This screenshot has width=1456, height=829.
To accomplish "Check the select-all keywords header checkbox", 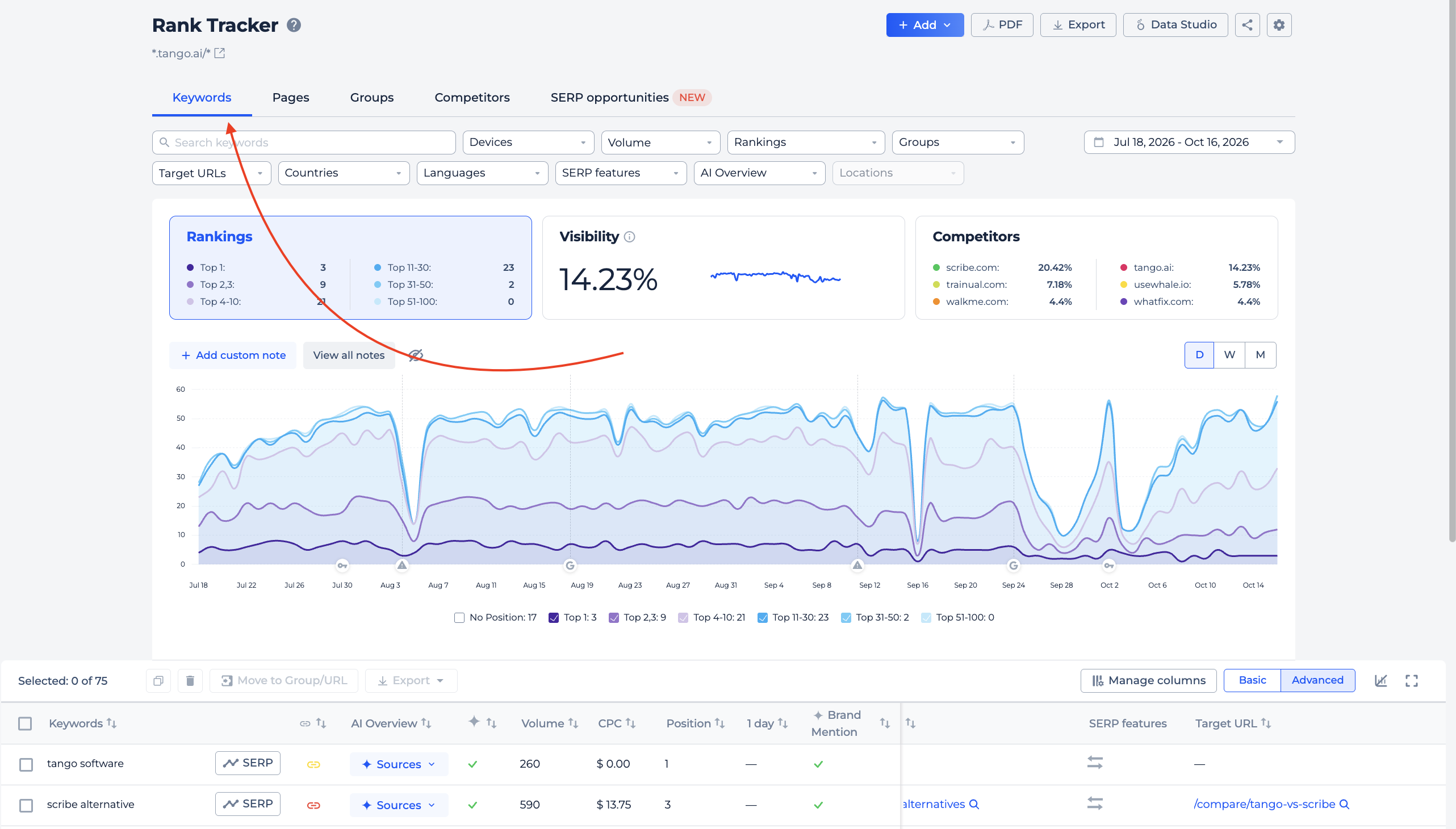I will [x=25, y=723].
